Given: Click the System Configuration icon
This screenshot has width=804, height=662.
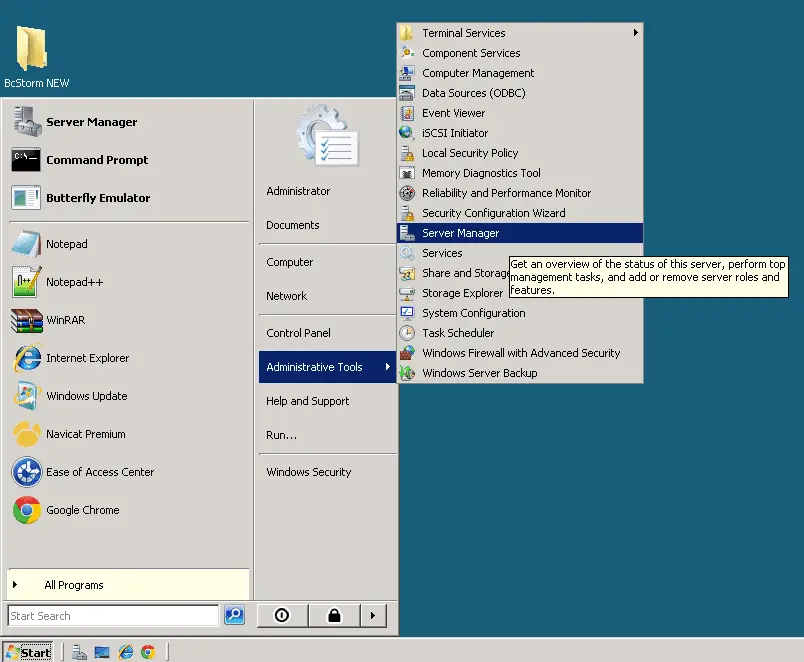Looking at the screenshot, I should coord(407,313).
